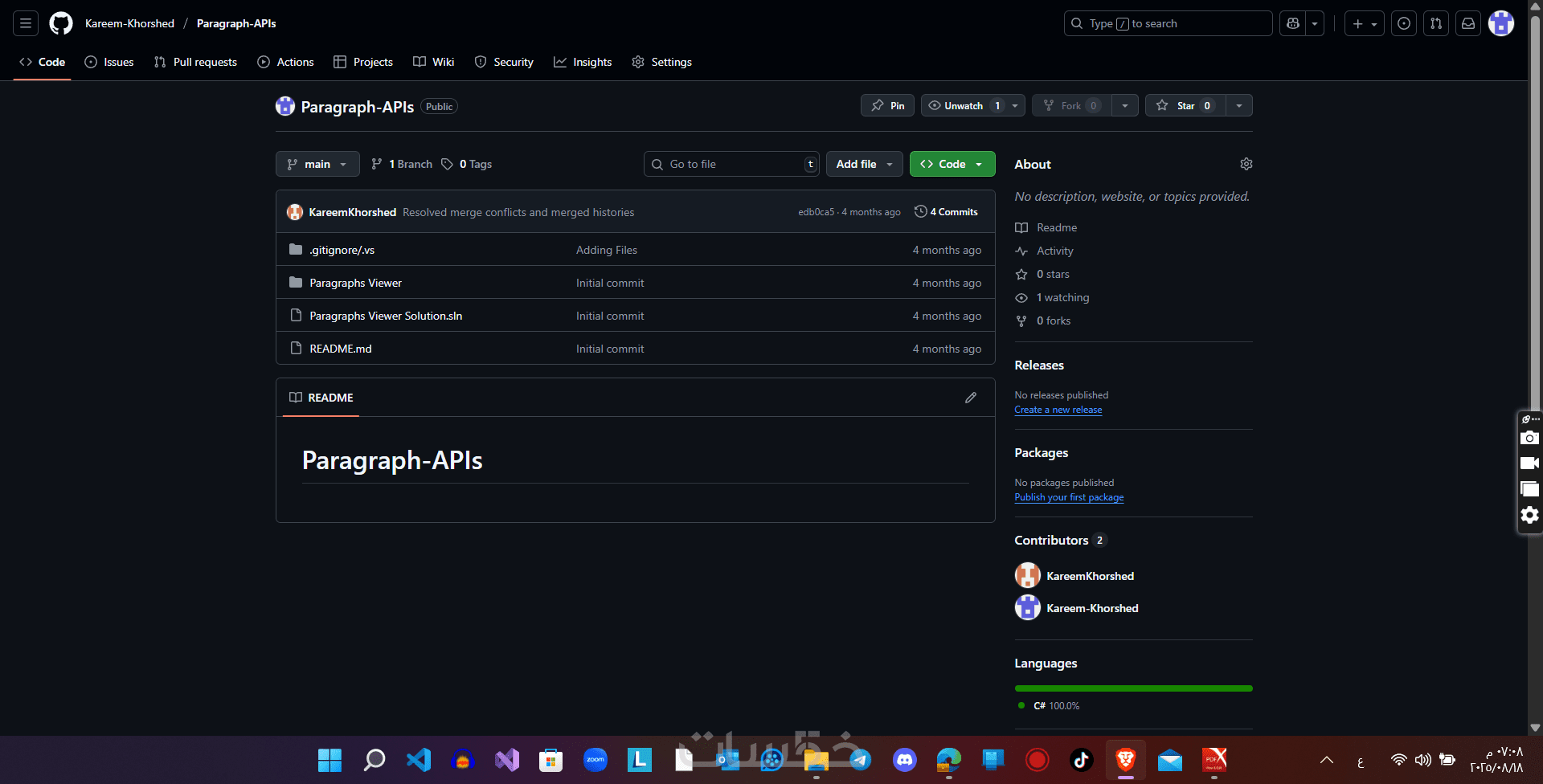The height and width of the screenshot is (784, 1543).
Task: Unwatch the repository
Action: click(973, 106)
